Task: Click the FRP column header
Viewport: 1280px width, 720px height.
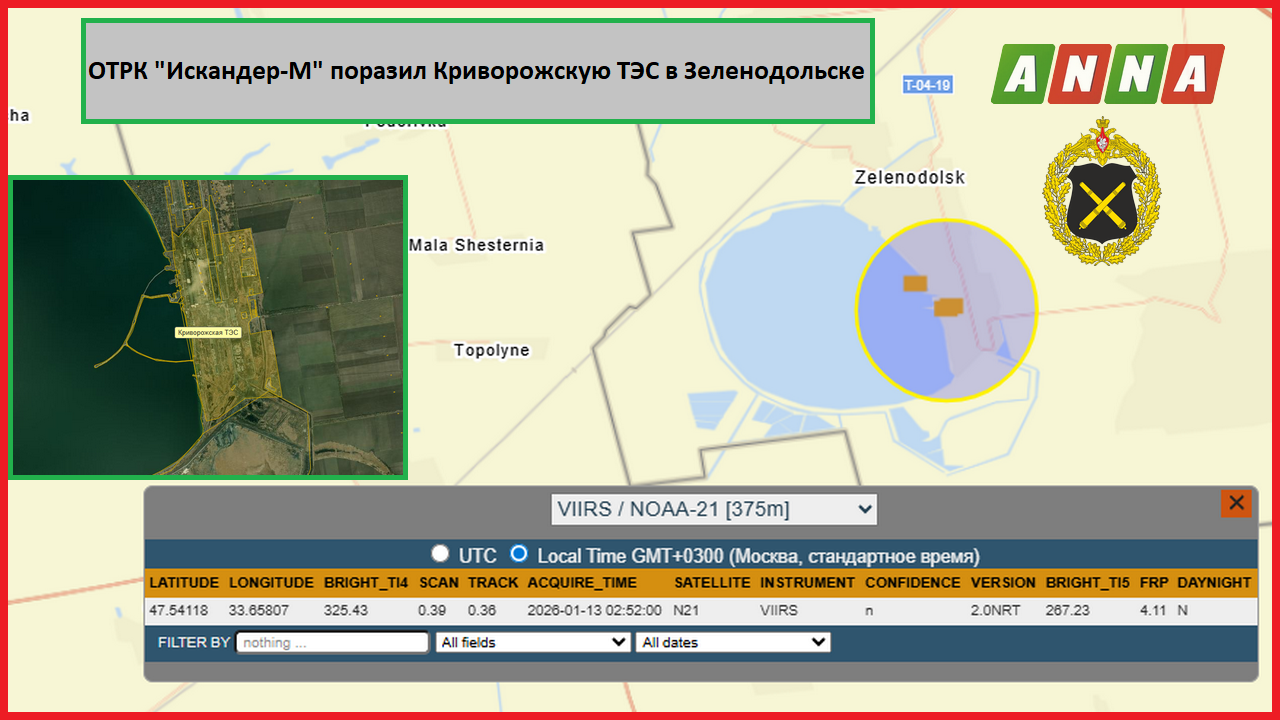Action: pos(1152,582)
